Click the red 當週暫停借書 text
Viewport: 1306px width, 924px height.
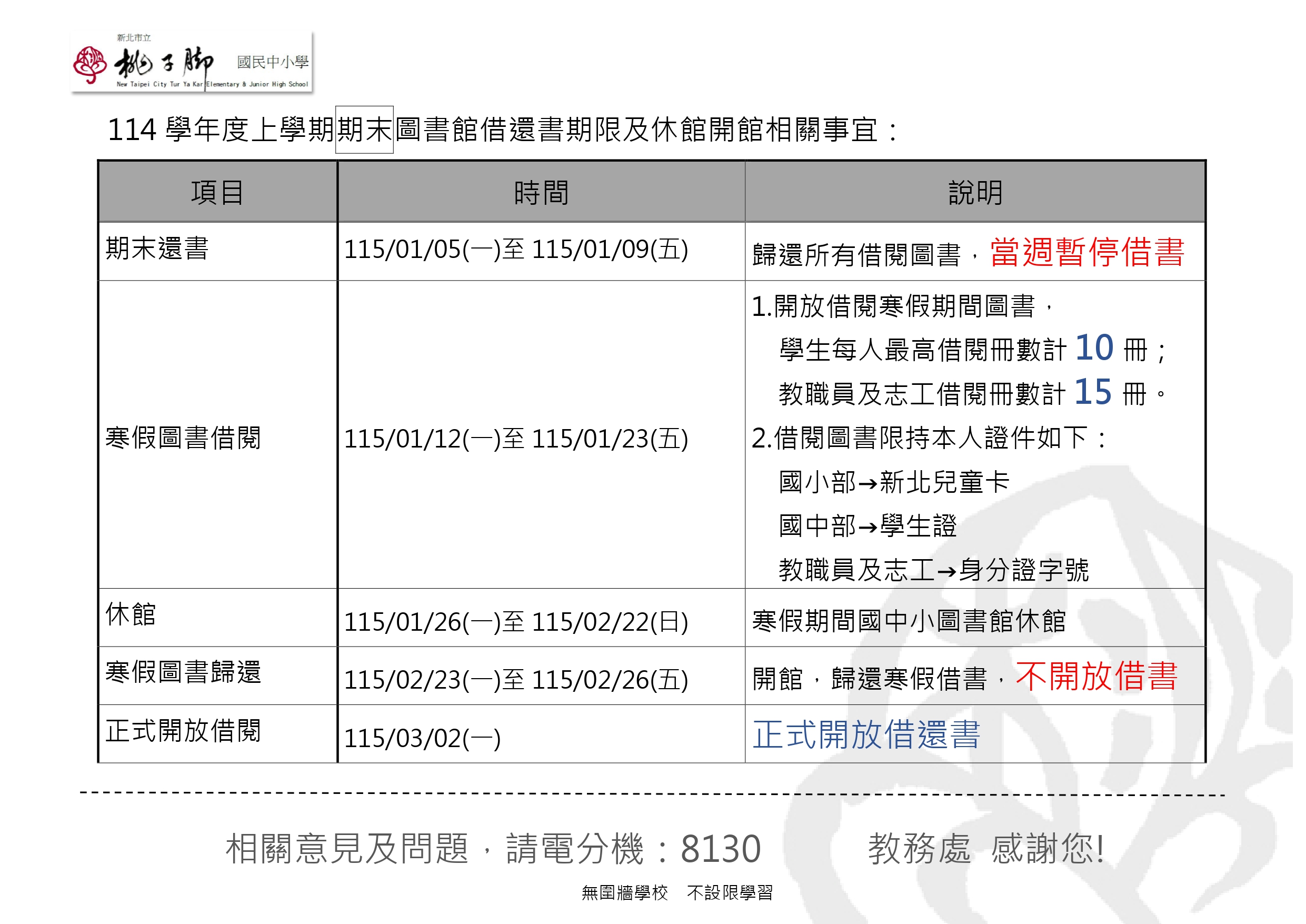point(1087,252)
